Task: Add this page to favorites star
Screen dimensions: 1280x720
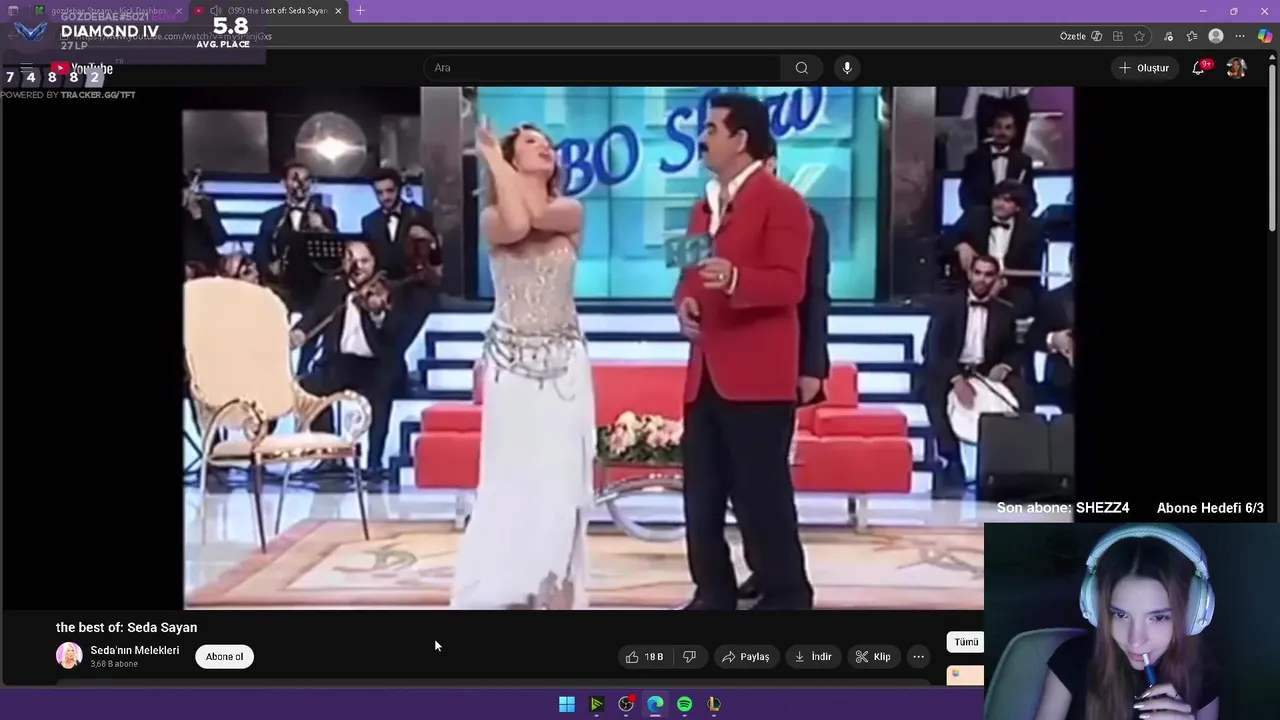Action: click(x=1139, y=36)
